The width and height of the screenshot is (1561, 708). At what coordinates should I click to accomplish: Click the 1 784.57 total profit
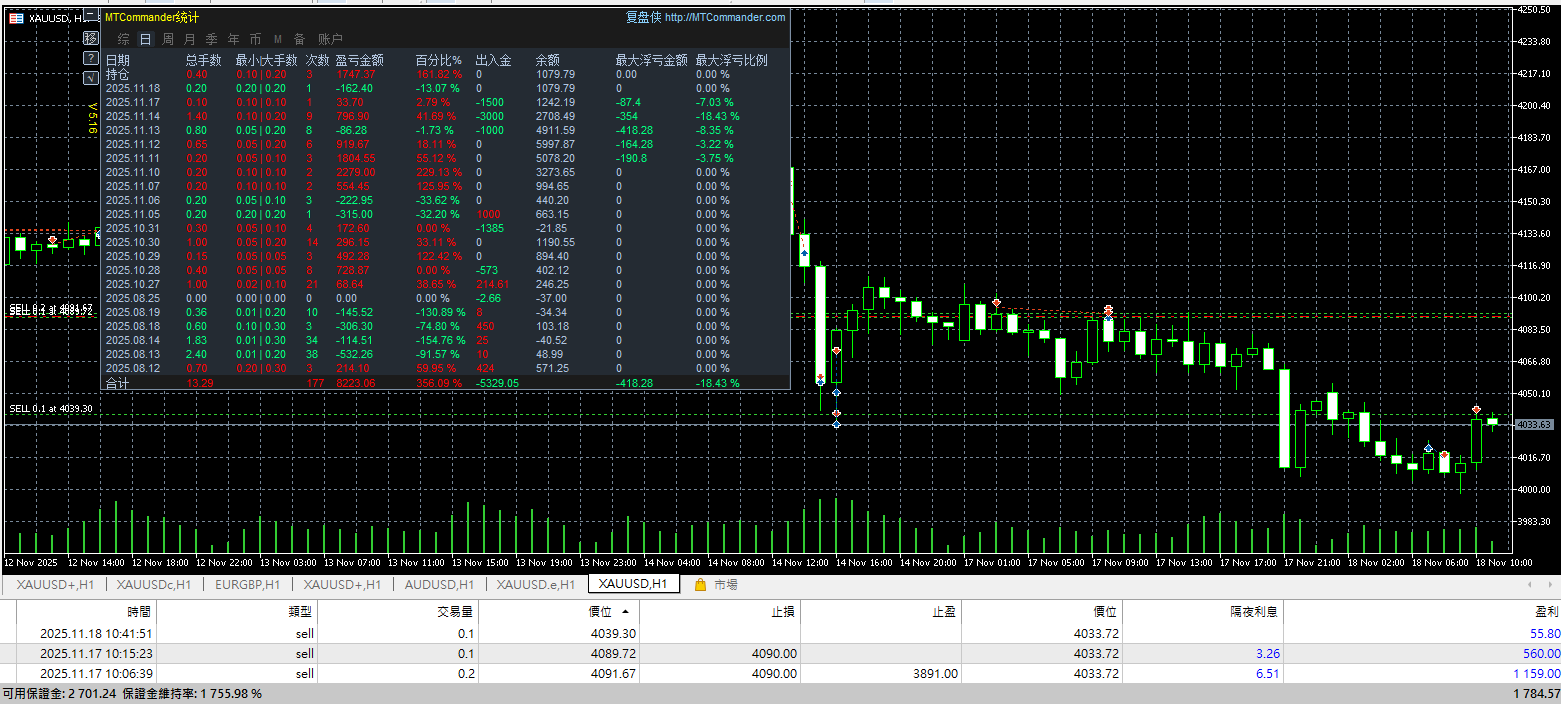click(x=1536, y=693)
